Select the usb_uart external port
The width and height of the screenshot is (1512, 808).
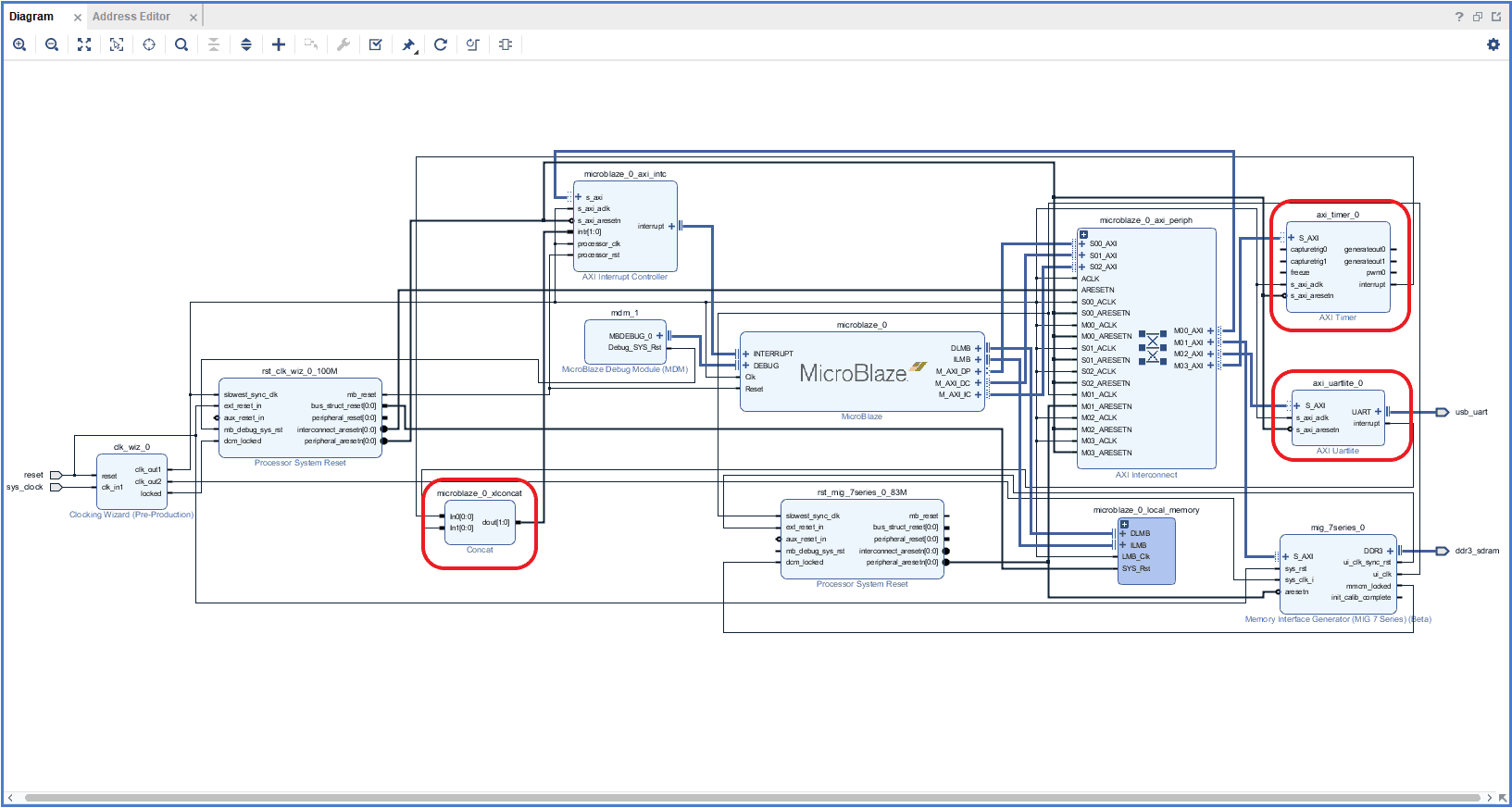tap(1443, 412)
